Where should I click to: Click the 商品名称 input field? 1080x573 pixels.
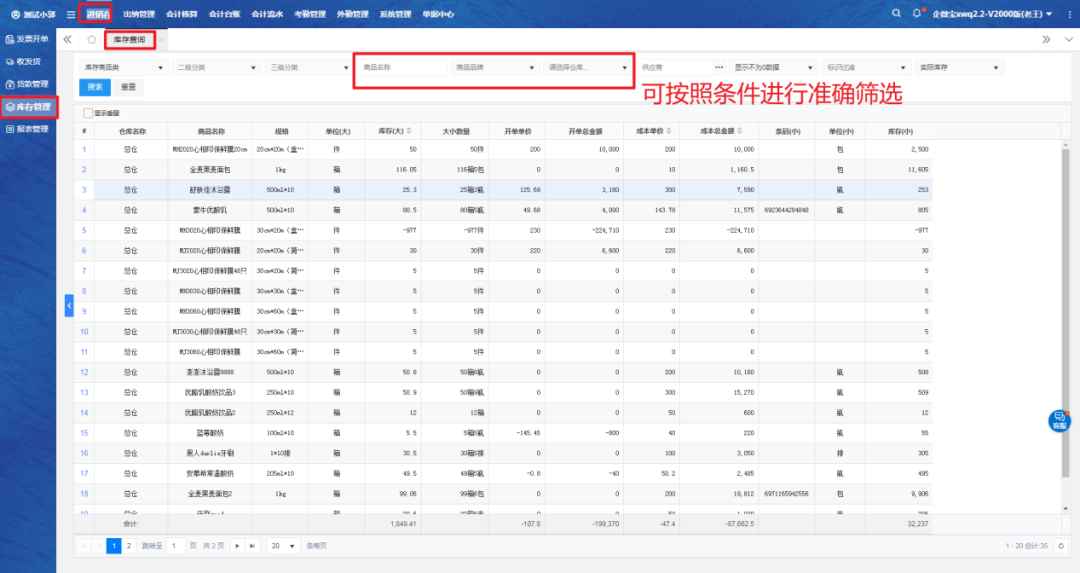pyautogui.click(x=402, y=68)
